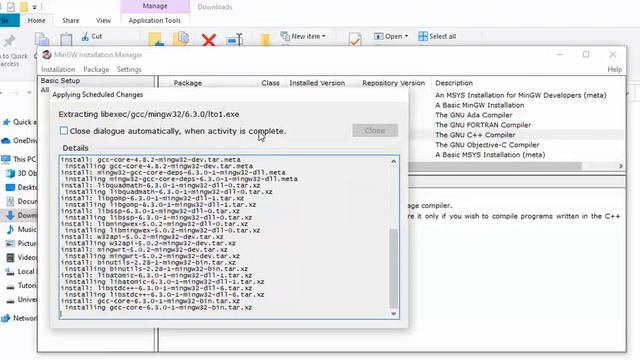Open Quick access in navigation pane
This screenshot has width=640, height=360.
(20, 122)
